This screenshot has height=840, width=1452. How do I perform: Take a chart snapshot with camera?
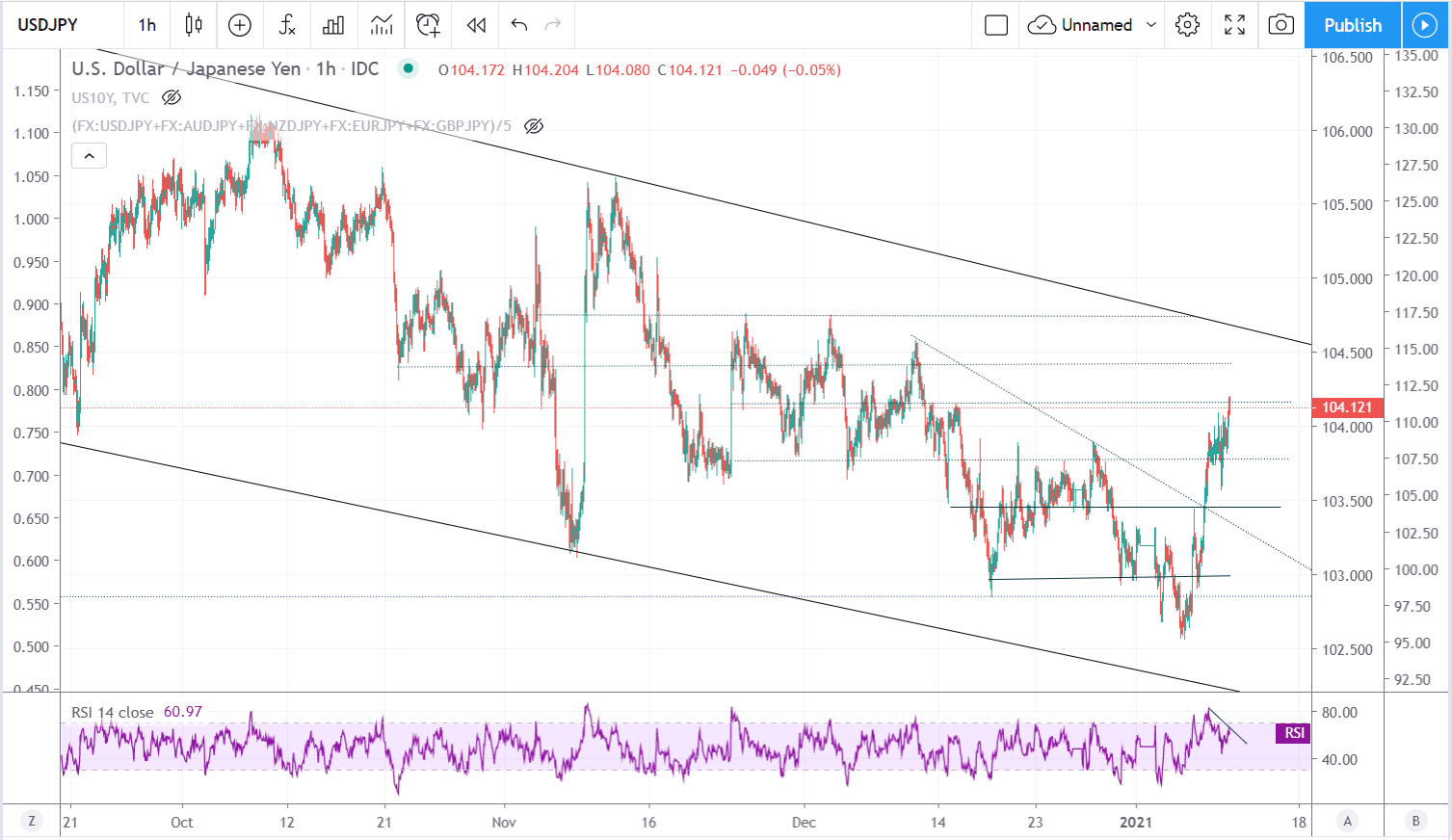pos(1280,25)
